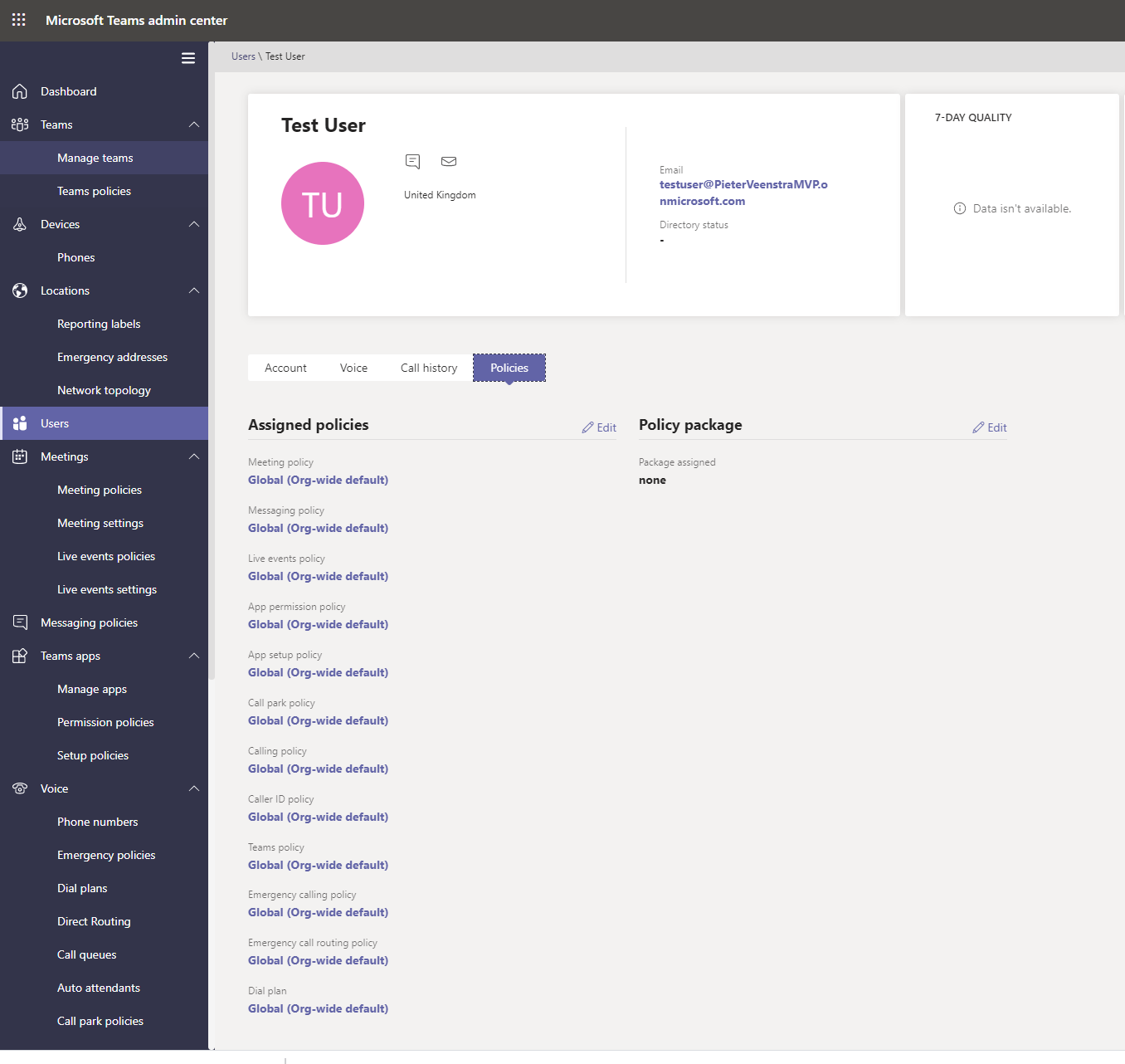Collapse the Teams apps section chevron
Viewport: 1125px width, 1064px height.
pyautogui.click(x=194, y=656)
